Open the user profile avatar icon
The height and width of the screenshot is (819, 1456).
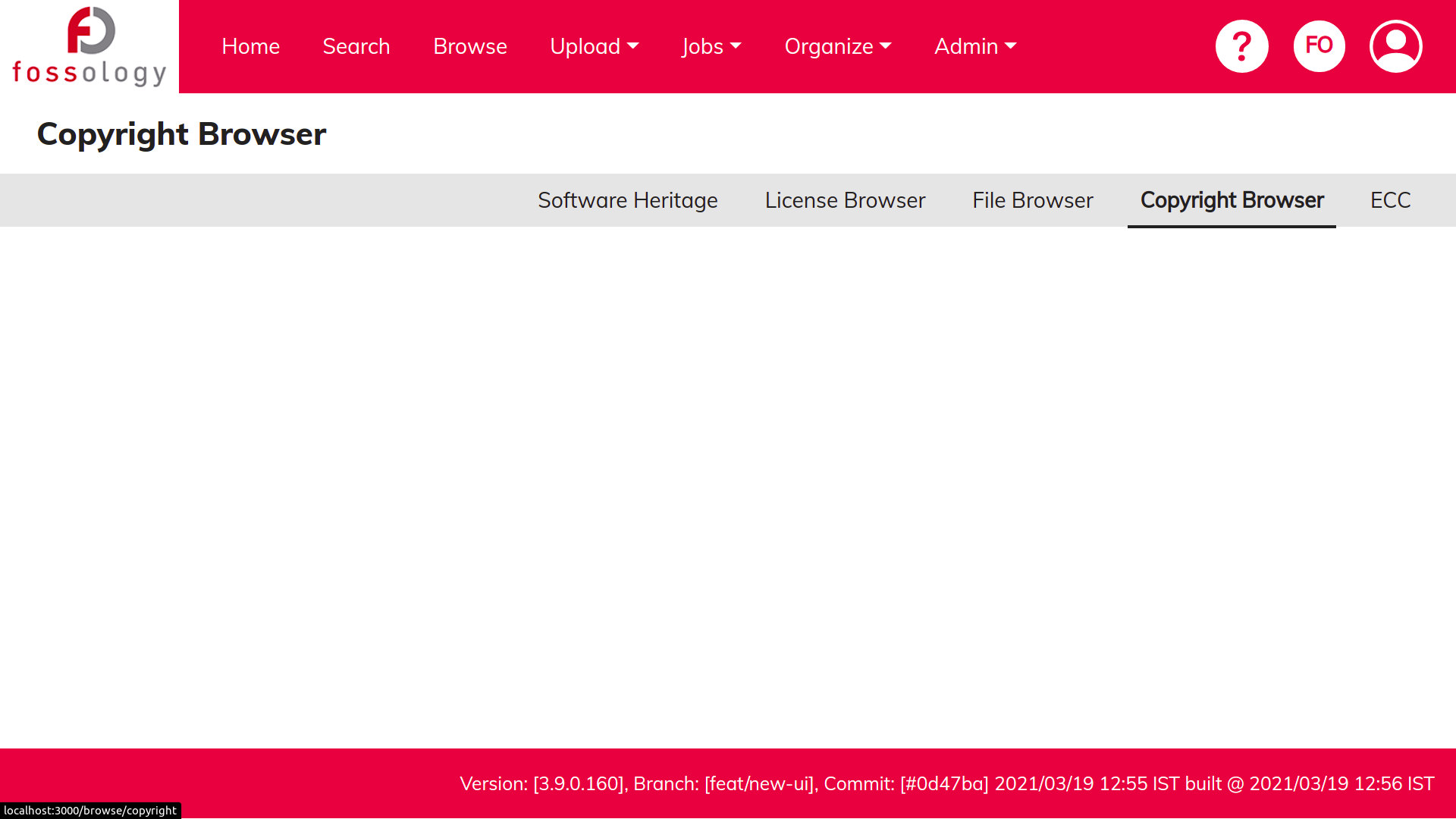[x=1396, y=46]
